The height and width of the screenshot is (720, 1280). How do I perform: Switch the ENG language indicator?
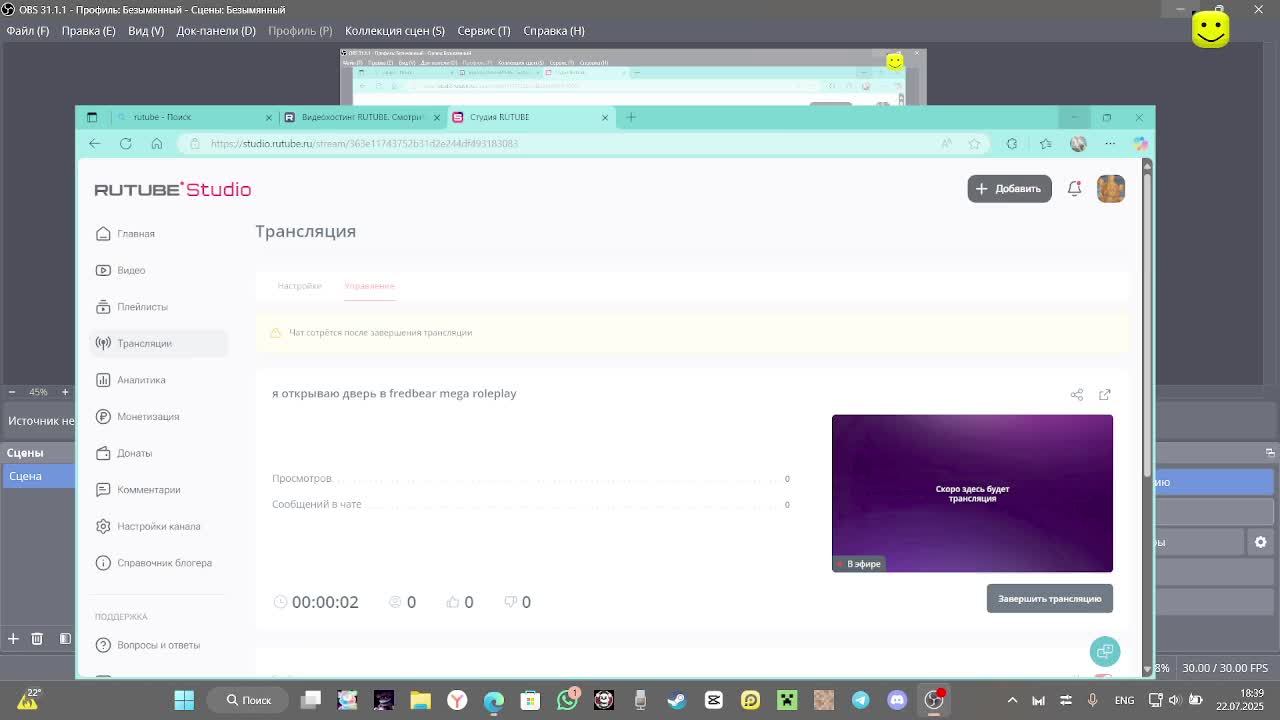[x=1124, y=700]
